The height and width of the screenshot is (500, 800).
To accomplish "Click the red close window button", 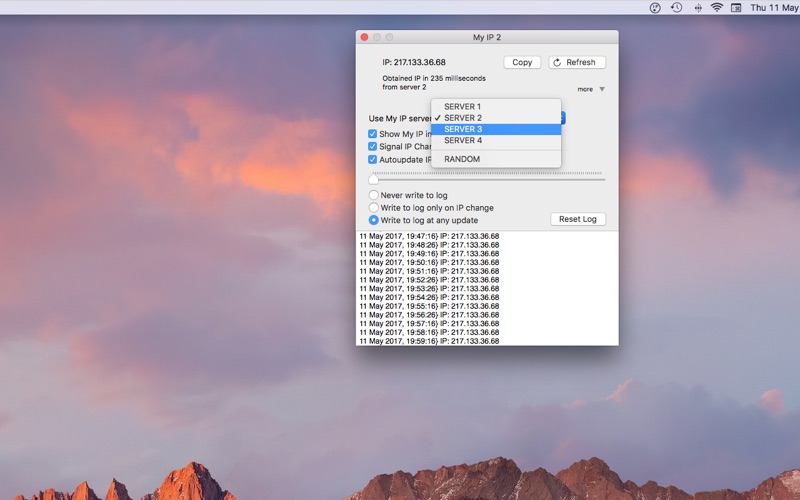I will 365,37.
